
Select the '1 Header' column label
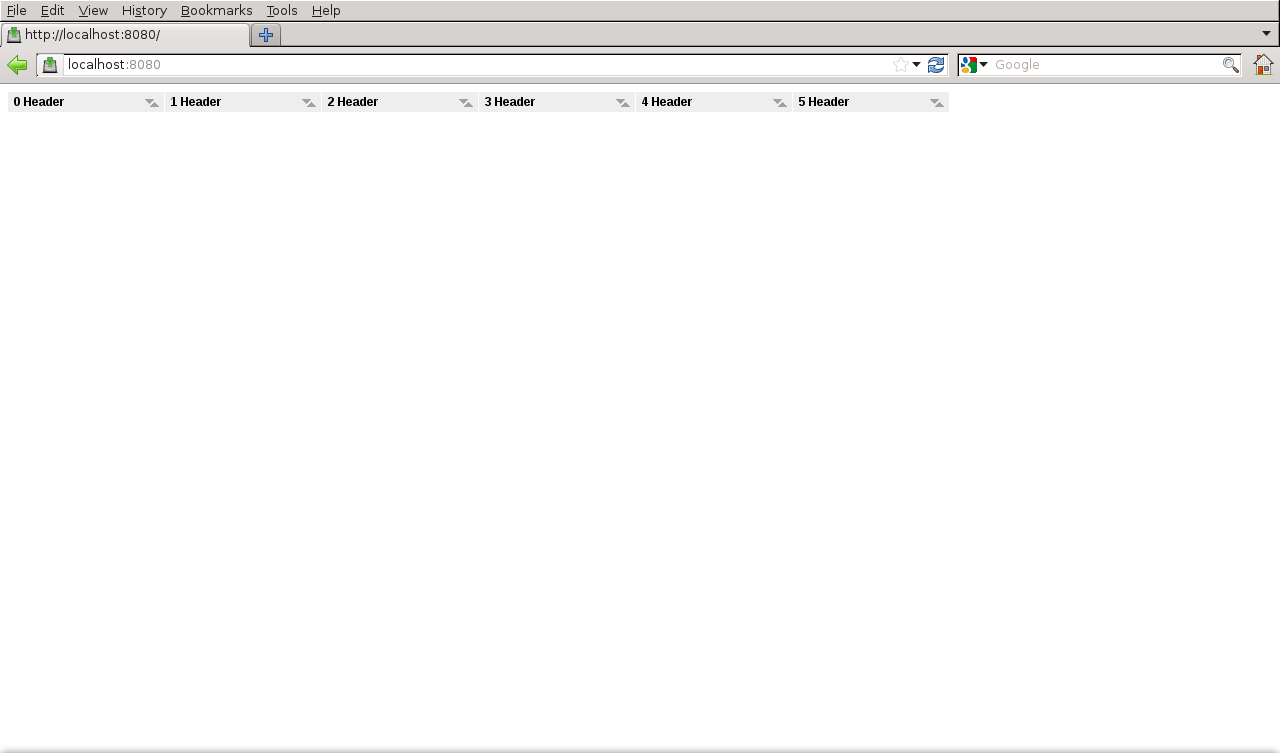[196, 102]
